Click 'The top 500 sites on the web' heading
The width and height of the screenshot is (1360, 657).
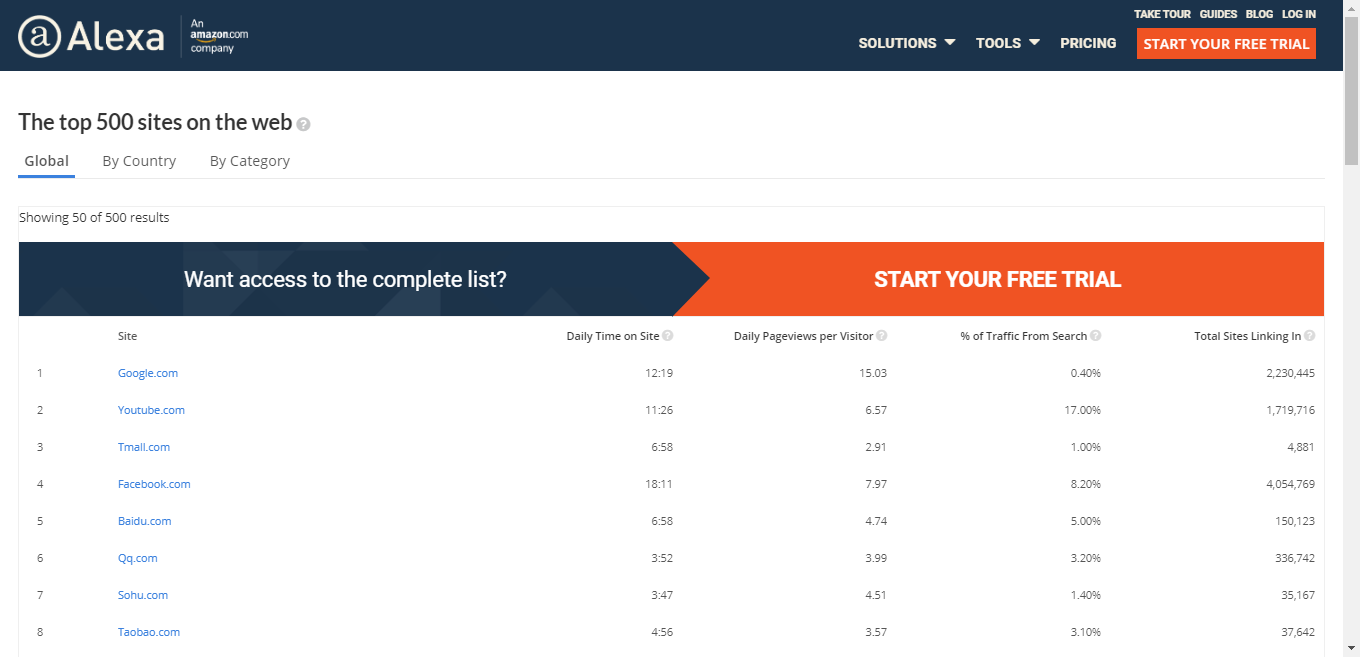point(155,122)
